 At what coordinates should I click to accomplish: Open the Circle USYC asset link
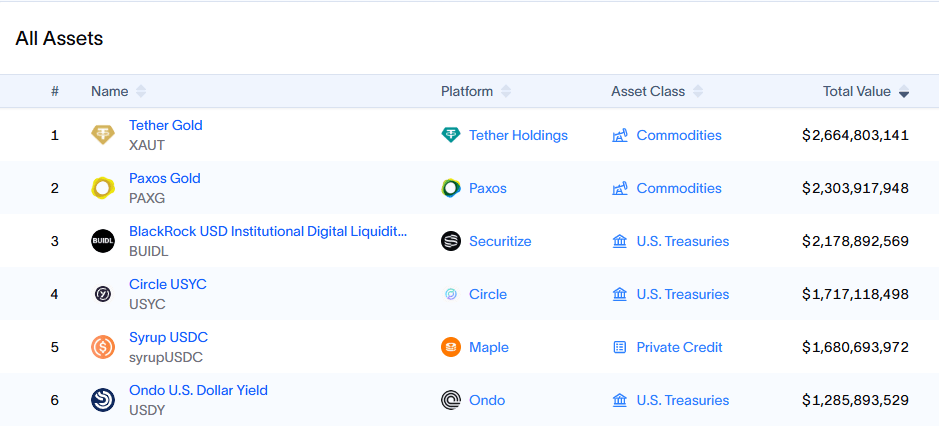coord(168,284)
